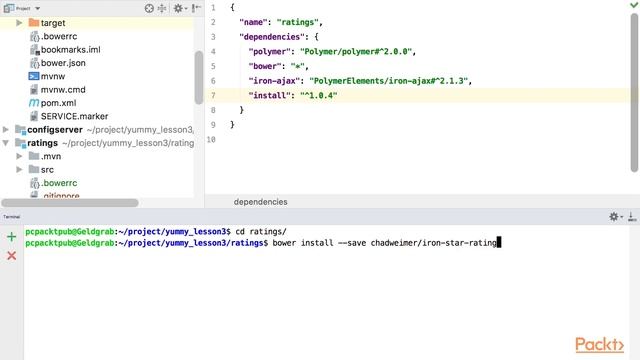The width and height of the screenshot is (640, 360).
Task: Click the dependencies breadcrumb below editor
Action: click(260, 202)
